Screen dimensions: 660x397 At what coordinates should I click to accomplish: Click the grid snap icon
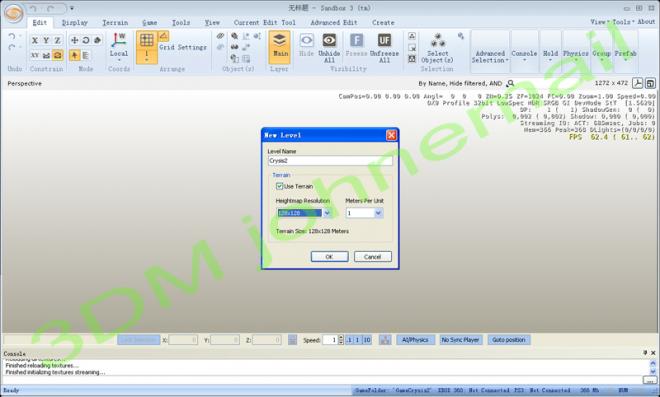146,40
